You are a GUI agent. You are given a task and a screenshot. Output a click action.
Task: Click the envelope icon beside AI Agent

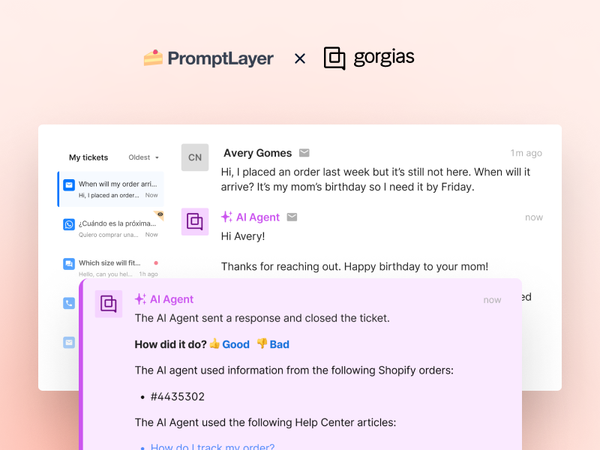[292, 217]
